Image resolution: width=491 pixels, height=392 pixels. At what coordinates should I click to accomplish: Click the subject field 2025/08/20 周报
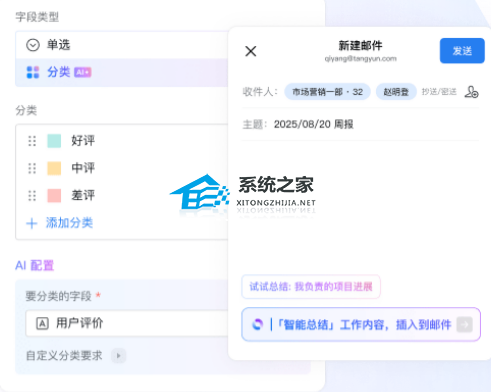[x=360, y=124]
